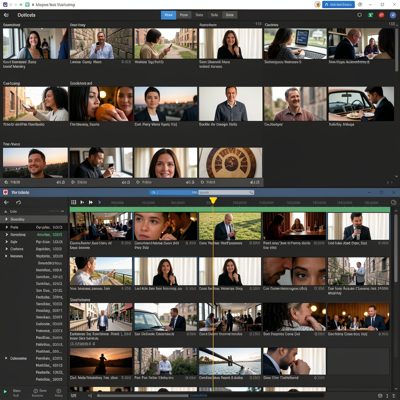
Task: Click the yellow playhead marker
Action: tap(213, 200)
